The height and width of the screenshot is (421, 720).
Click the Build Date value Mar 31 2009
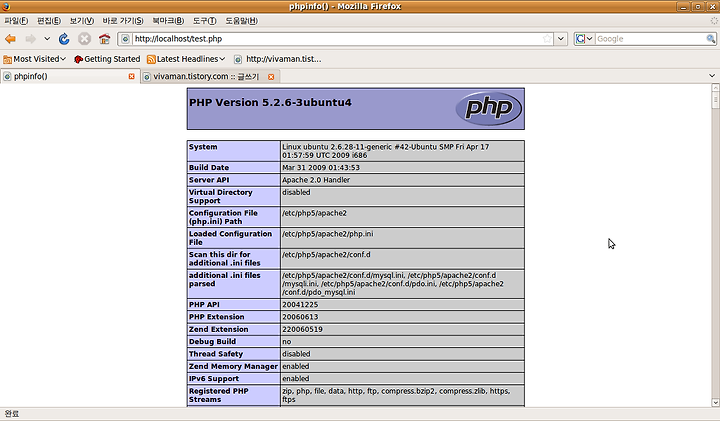[321, 168]
